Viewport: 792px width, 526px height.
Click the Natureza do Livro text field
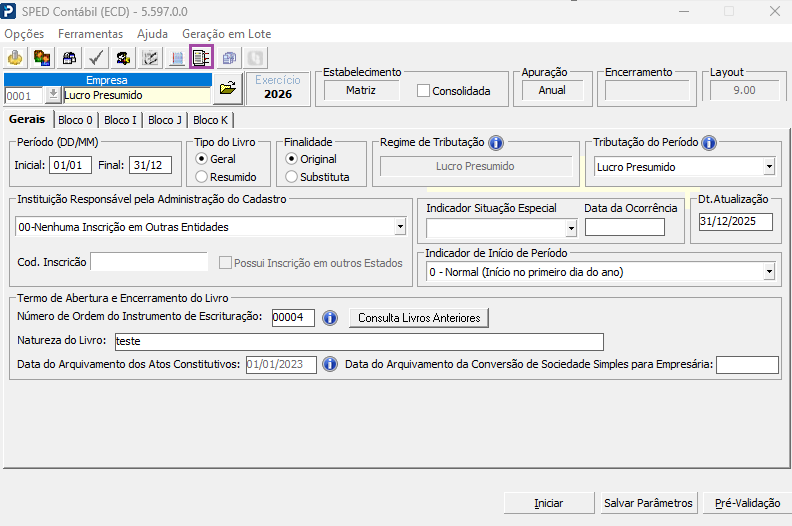[x=359, y=342]
